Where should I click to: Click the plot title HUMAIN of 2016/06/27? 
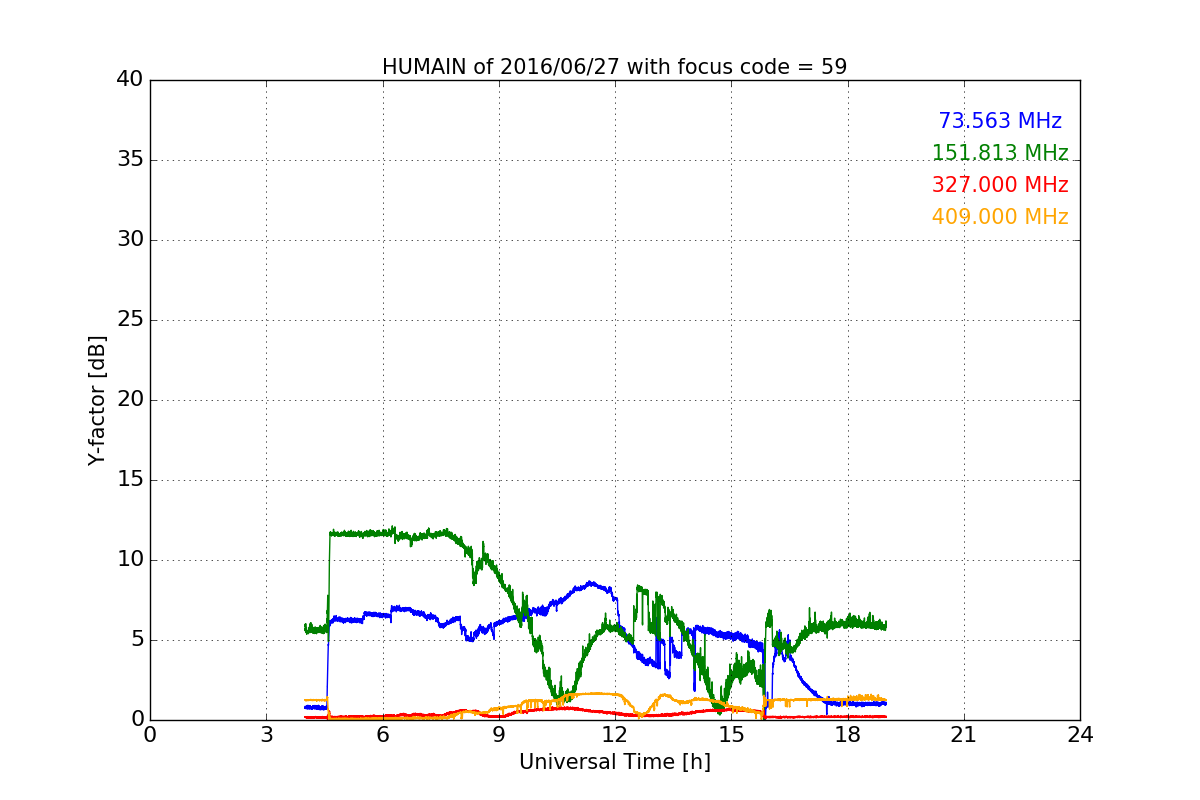614,67
